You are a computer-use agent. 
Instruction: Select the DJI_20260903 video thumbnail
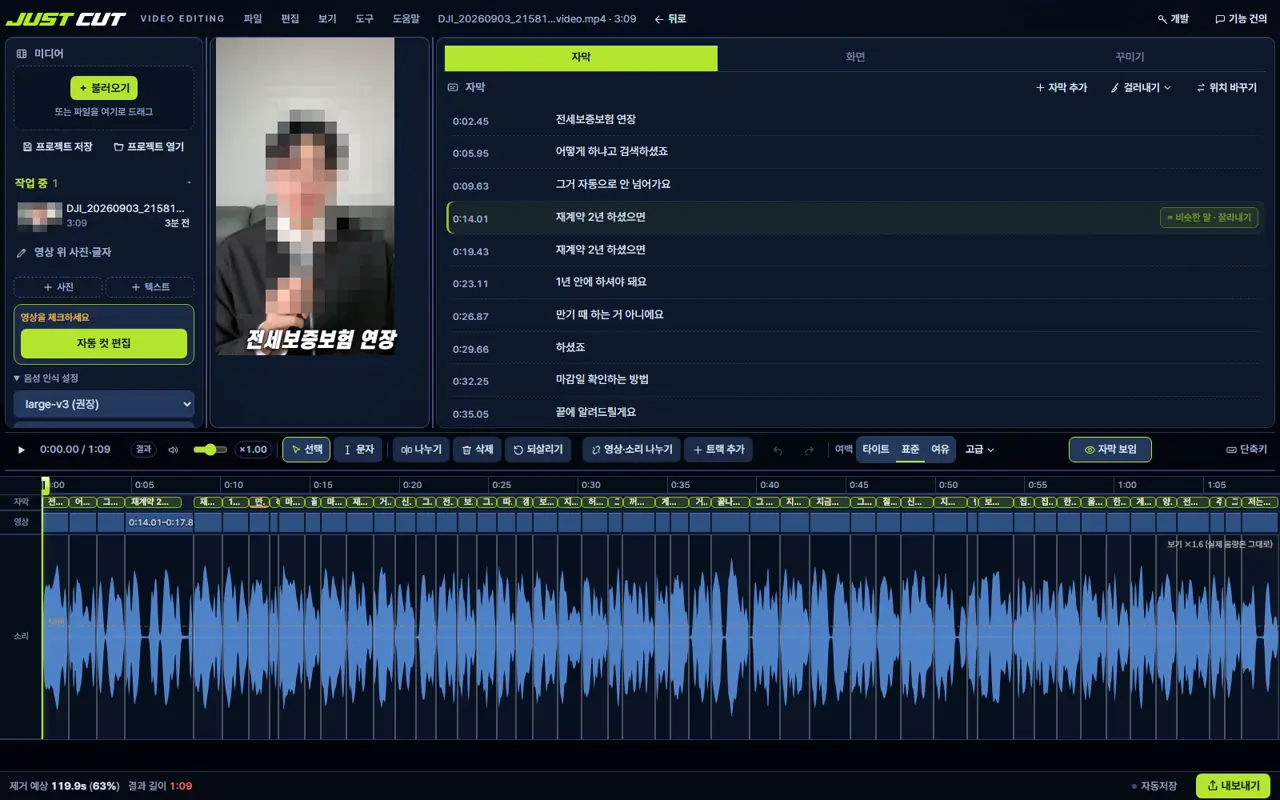coord(40,216)
